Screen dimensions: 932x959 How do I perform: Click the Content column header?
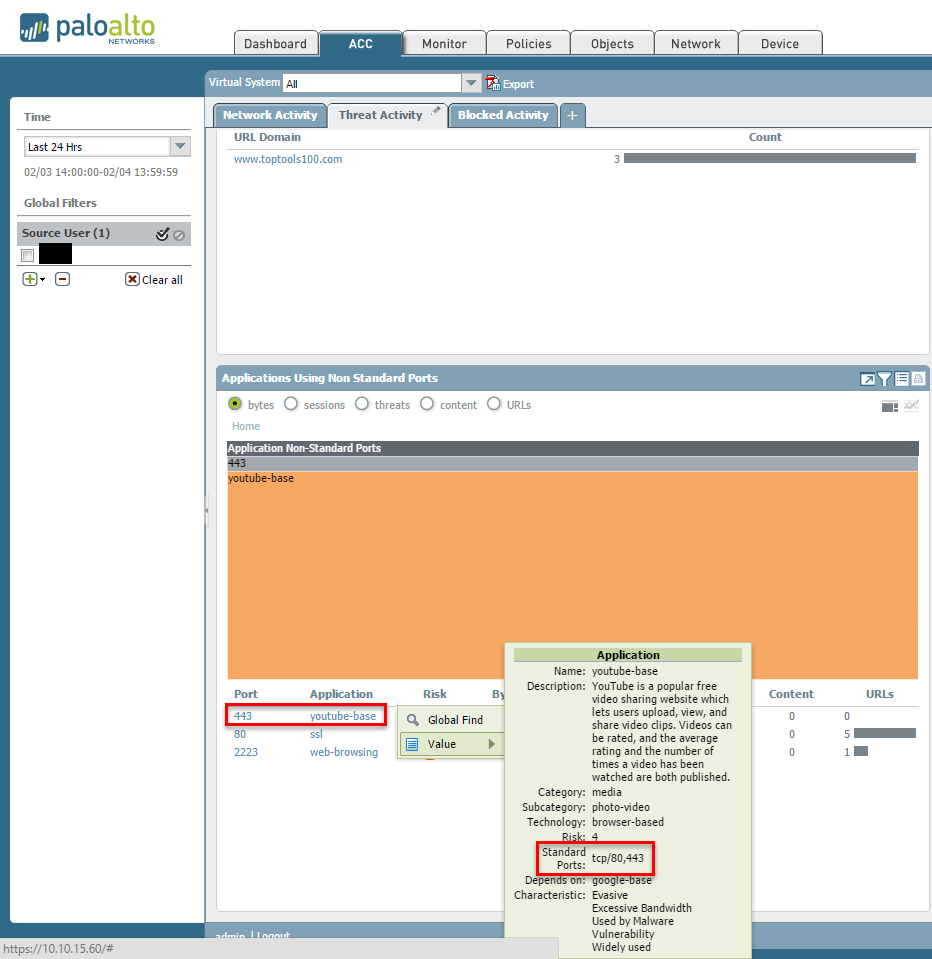(x=791, y=694)
